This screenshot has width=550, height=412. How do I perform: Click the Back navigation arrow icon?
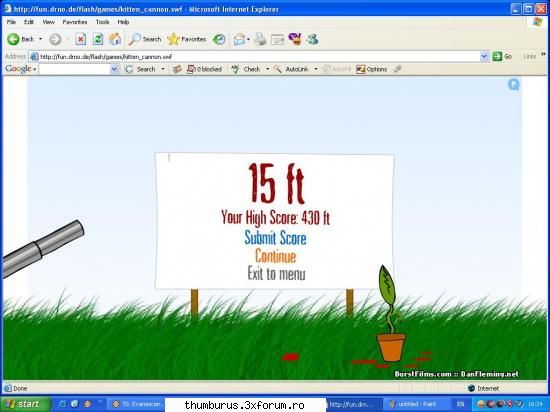tap(13, 39)
